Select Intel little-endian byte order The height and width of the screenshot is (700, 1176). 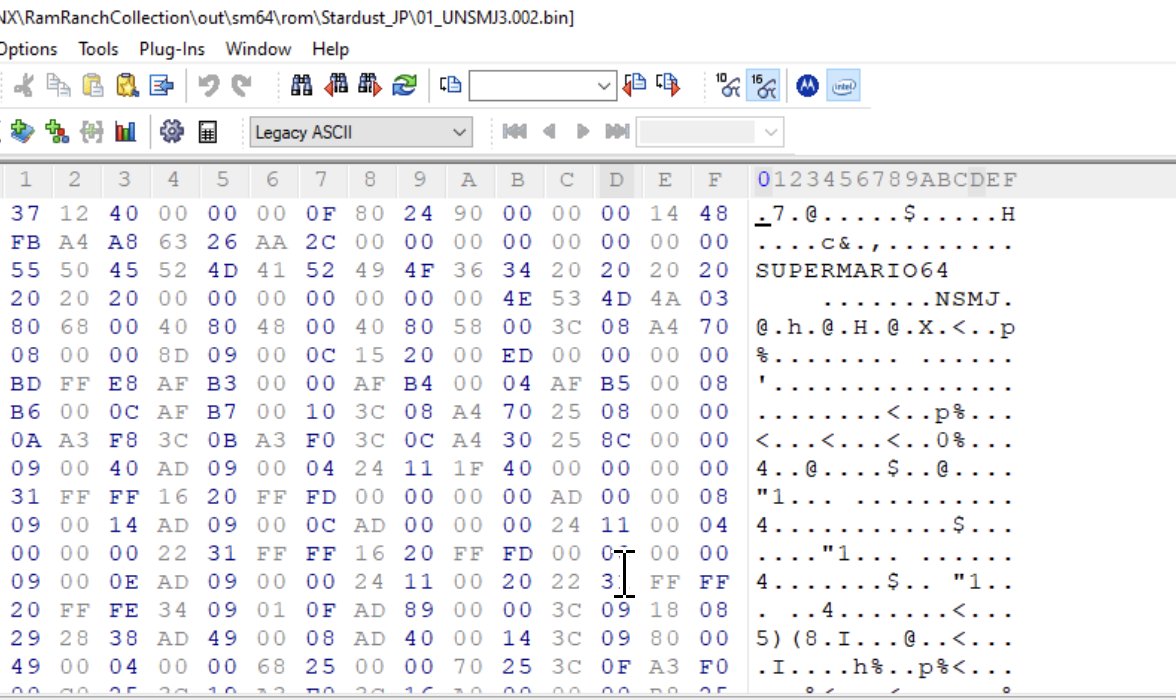[x=844, y=86]
